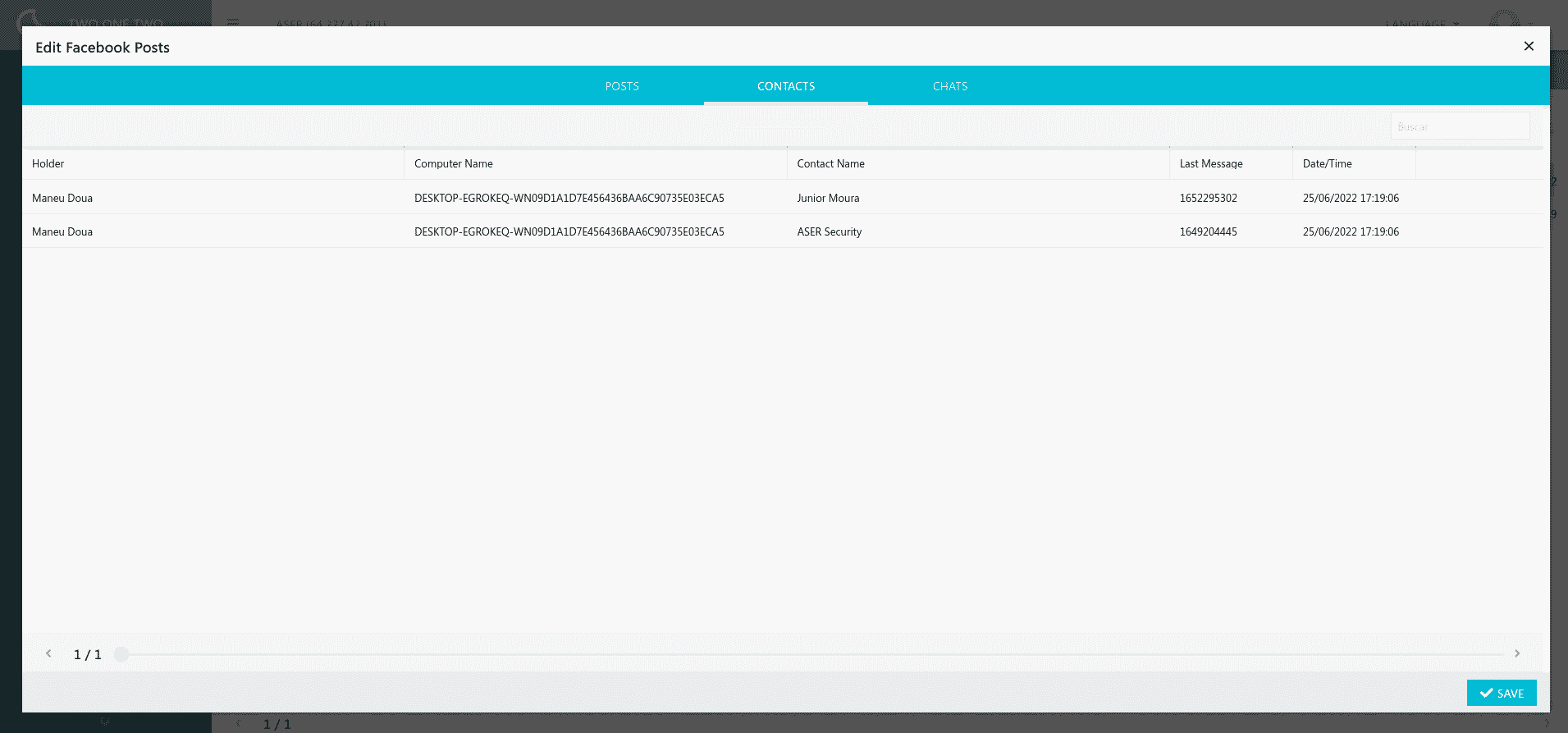Sort by Holder column header
This screenshot has width=1568, height=733.
point(213,163)
